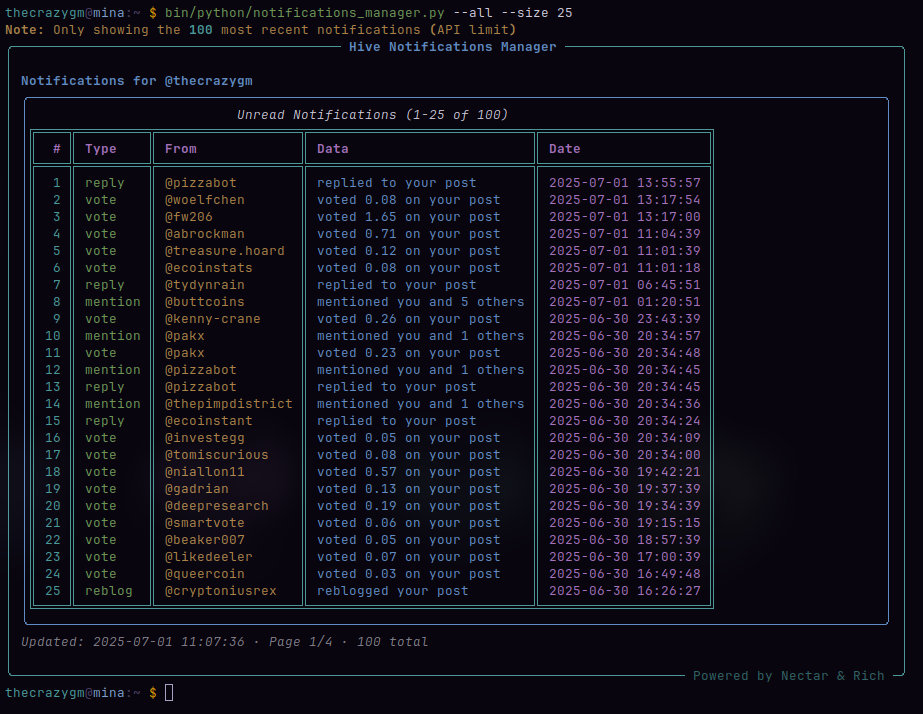Click @fw206 sender name
Viewport: 923px width, 714px height.
tap(189, 217)
